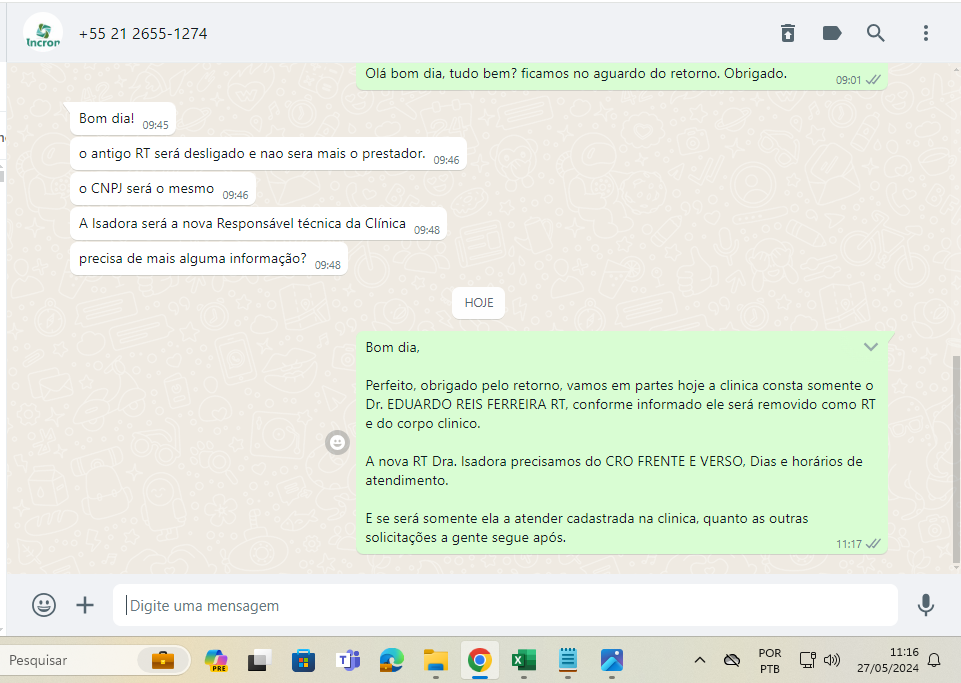Open the label tag icon
This screenshot has width=961, height=683.
(832, 33)
